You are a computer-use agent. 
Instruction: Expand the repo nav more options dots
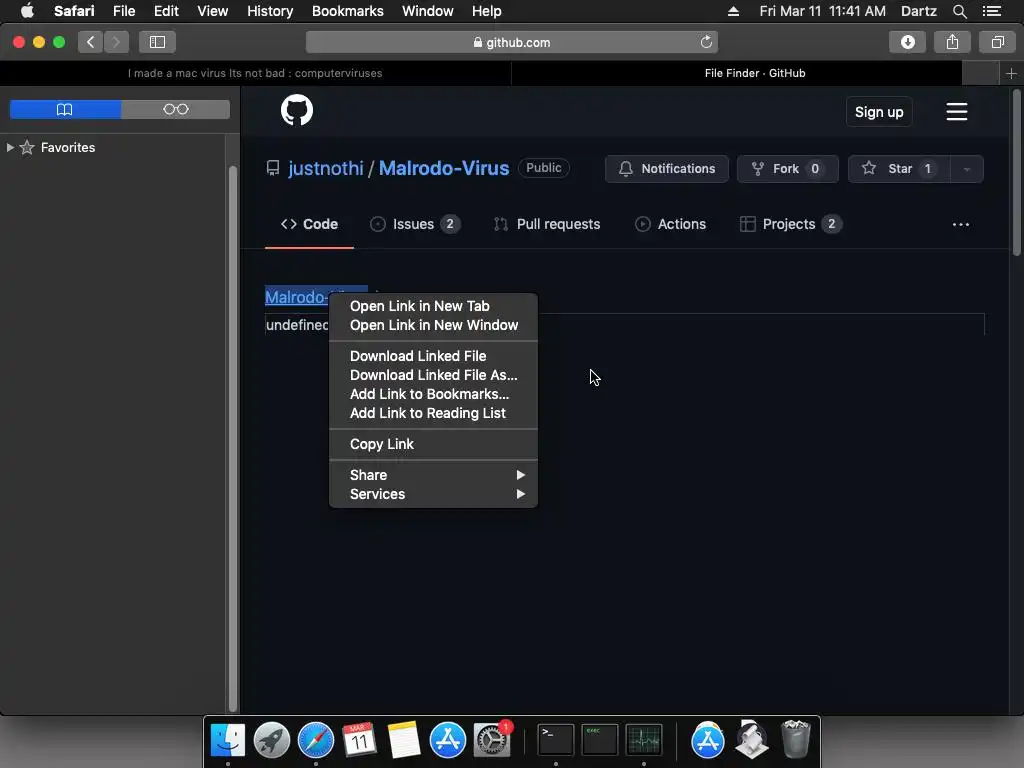[961, 224]
